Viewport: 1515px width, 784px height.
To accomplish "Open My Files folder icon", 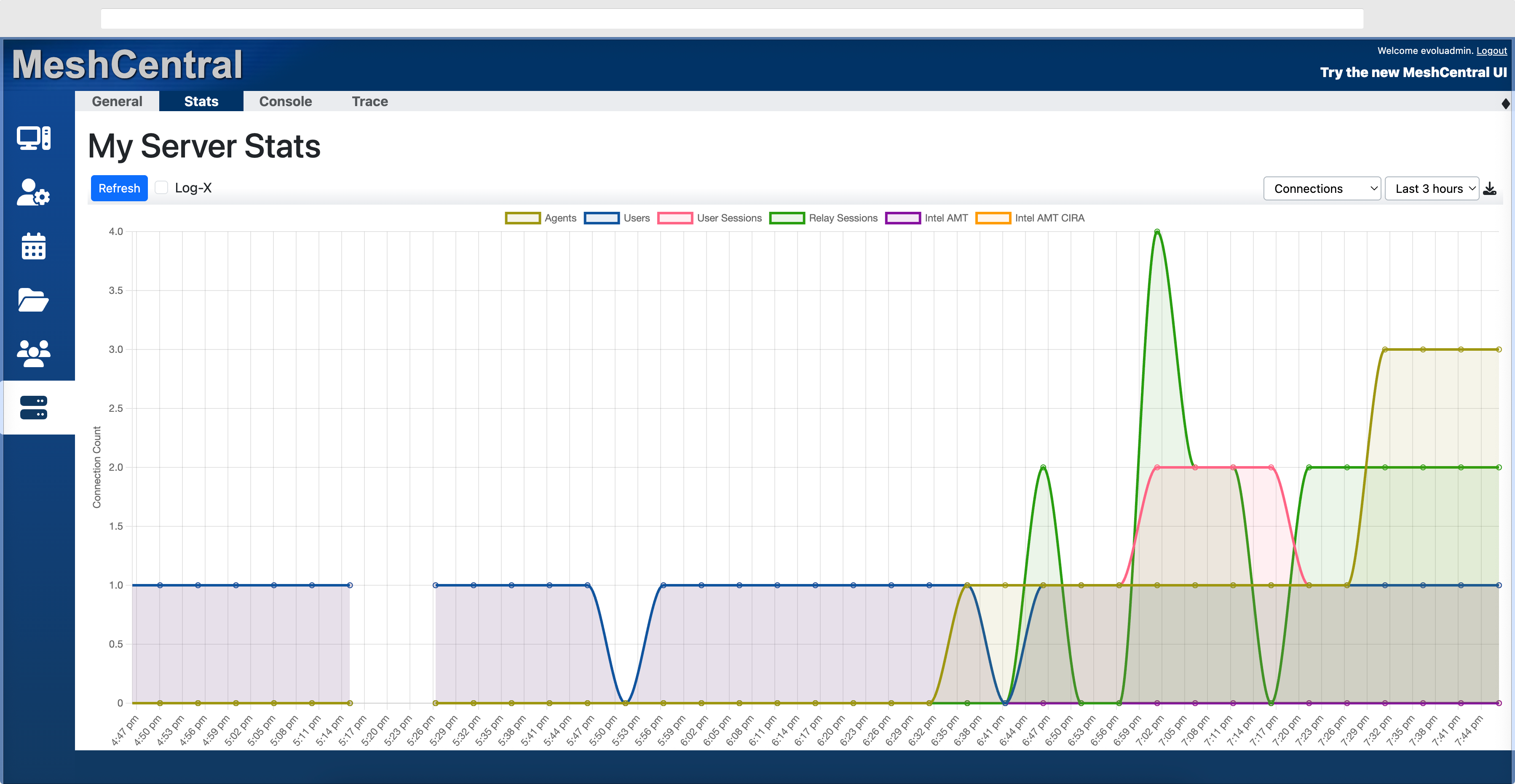I will click(x=34, y=300).
